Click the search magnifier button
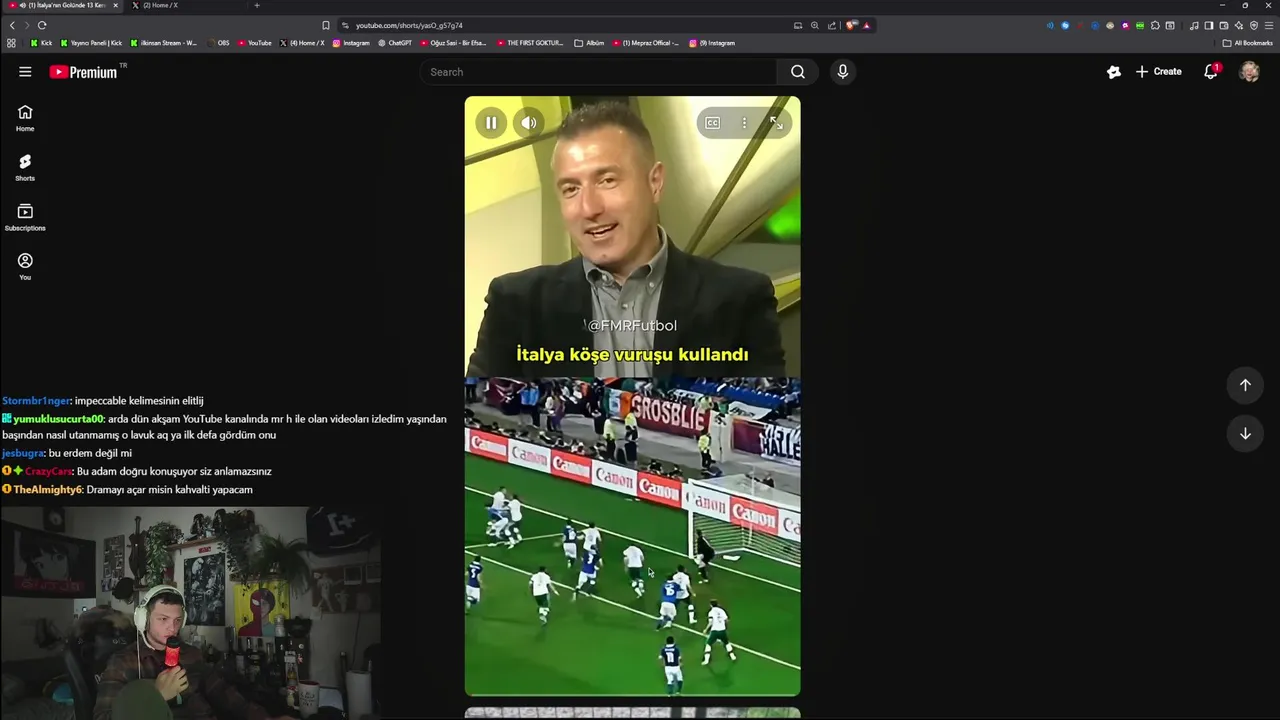The height and width of the screenshot is (720, 1280). click(x=798, y=72)
